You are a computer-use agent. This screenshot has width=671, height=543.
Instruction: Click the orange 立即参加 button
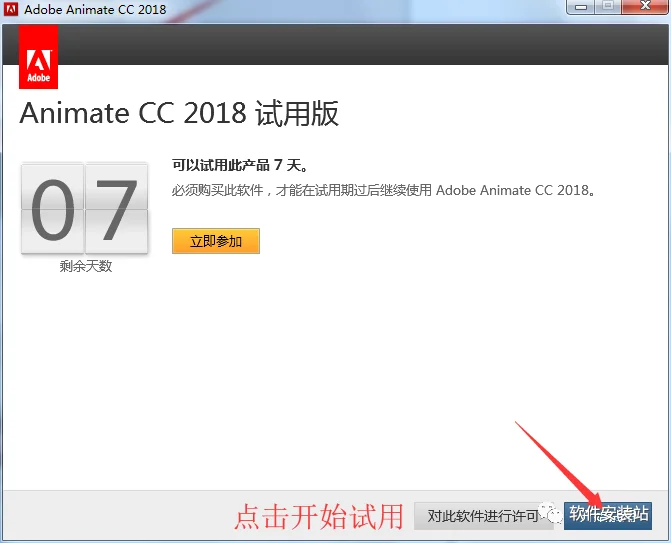216,241
